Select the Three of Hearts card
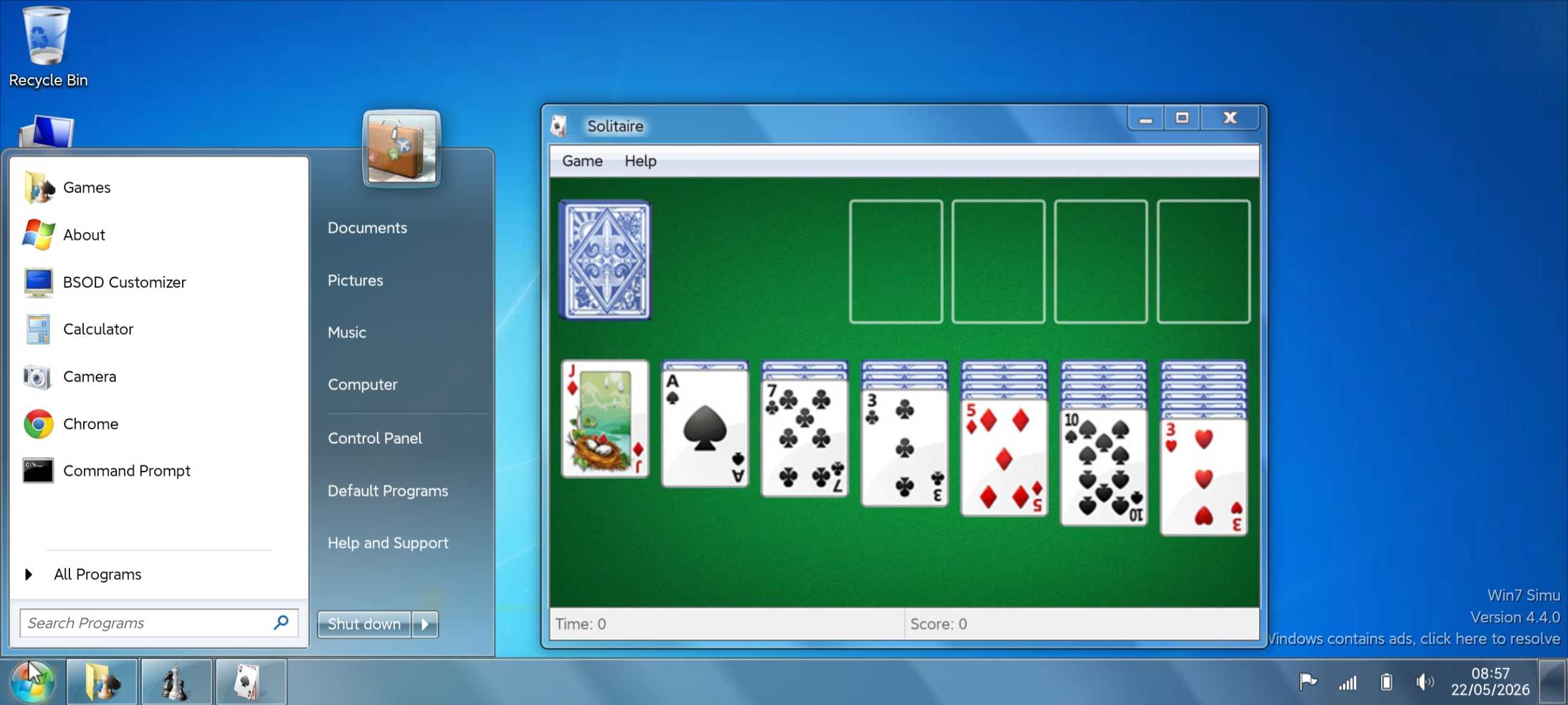 [x=1203, y=476]
